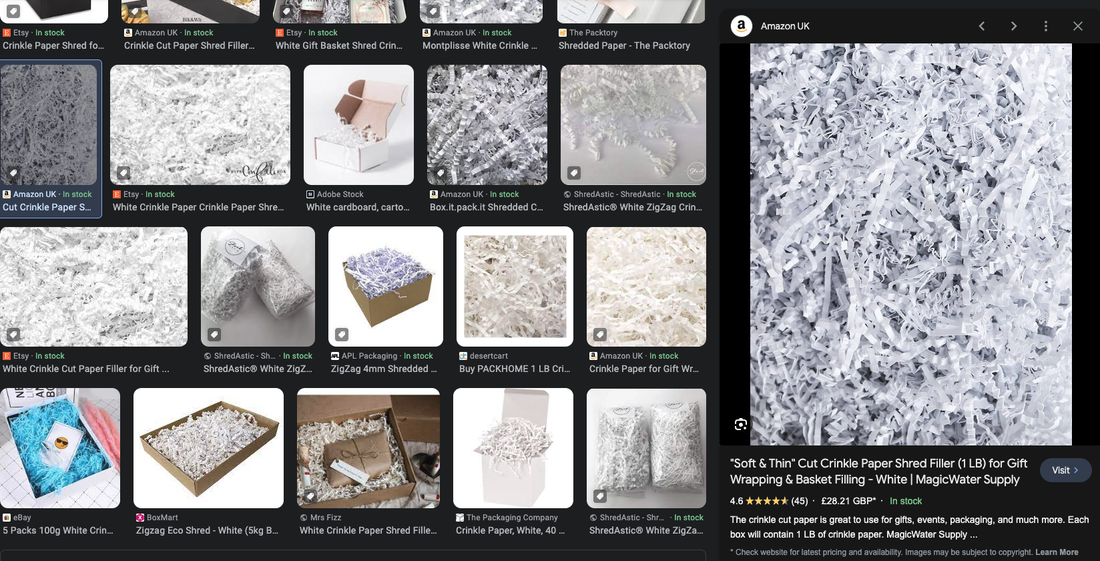Open the three-dot more options menu
The image size is (1100, 561).
(x=1046, y=26)
